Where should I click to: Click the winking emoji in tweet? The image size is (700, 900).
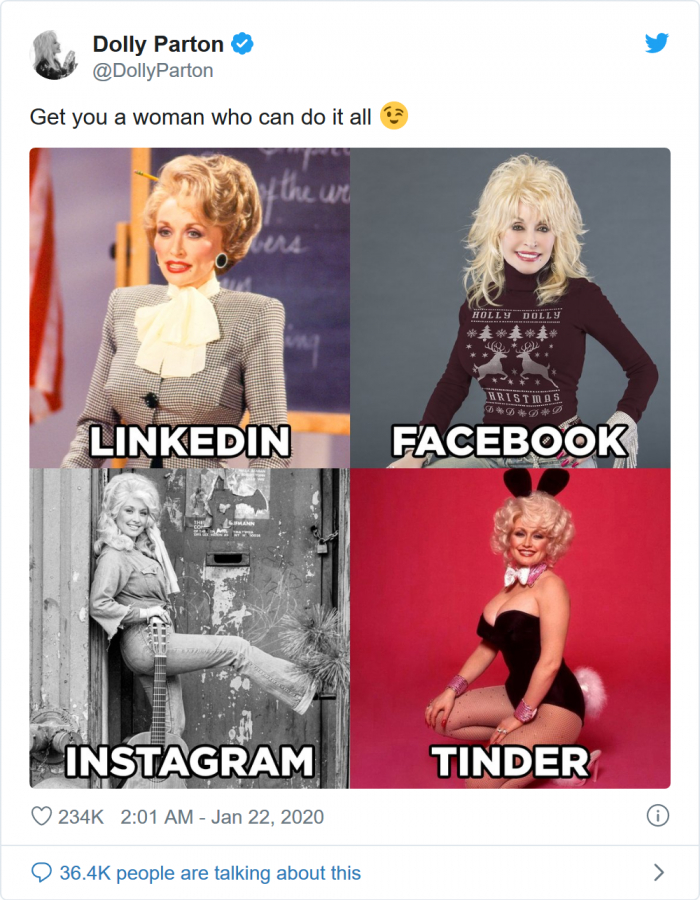(394, 116)
